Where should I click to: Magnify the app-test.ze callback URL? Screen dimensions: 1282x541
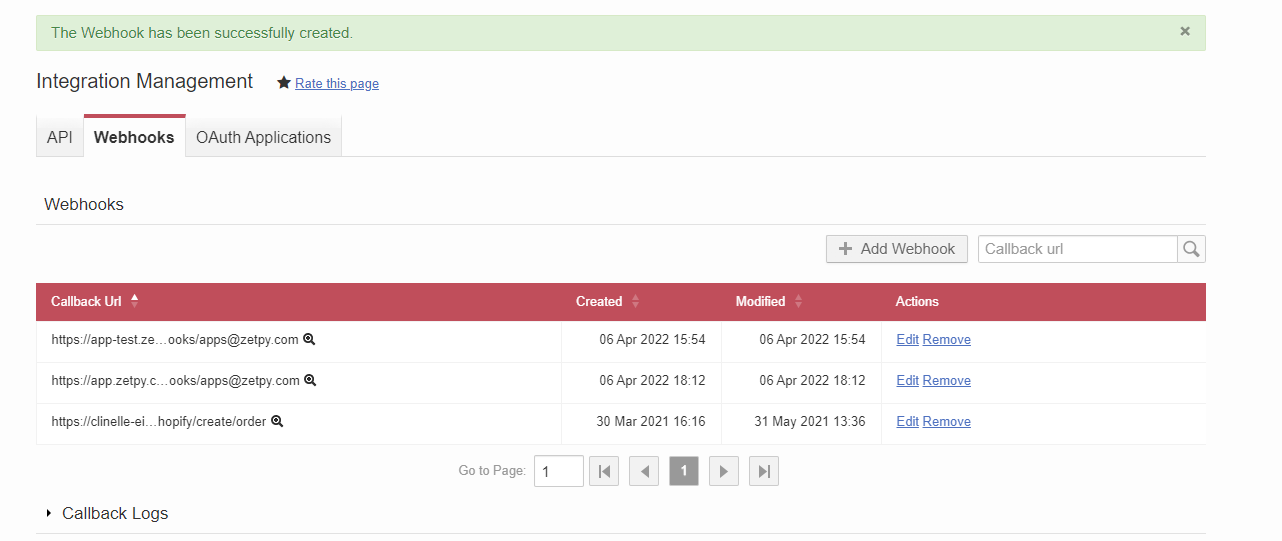click(x=310, y=340)
